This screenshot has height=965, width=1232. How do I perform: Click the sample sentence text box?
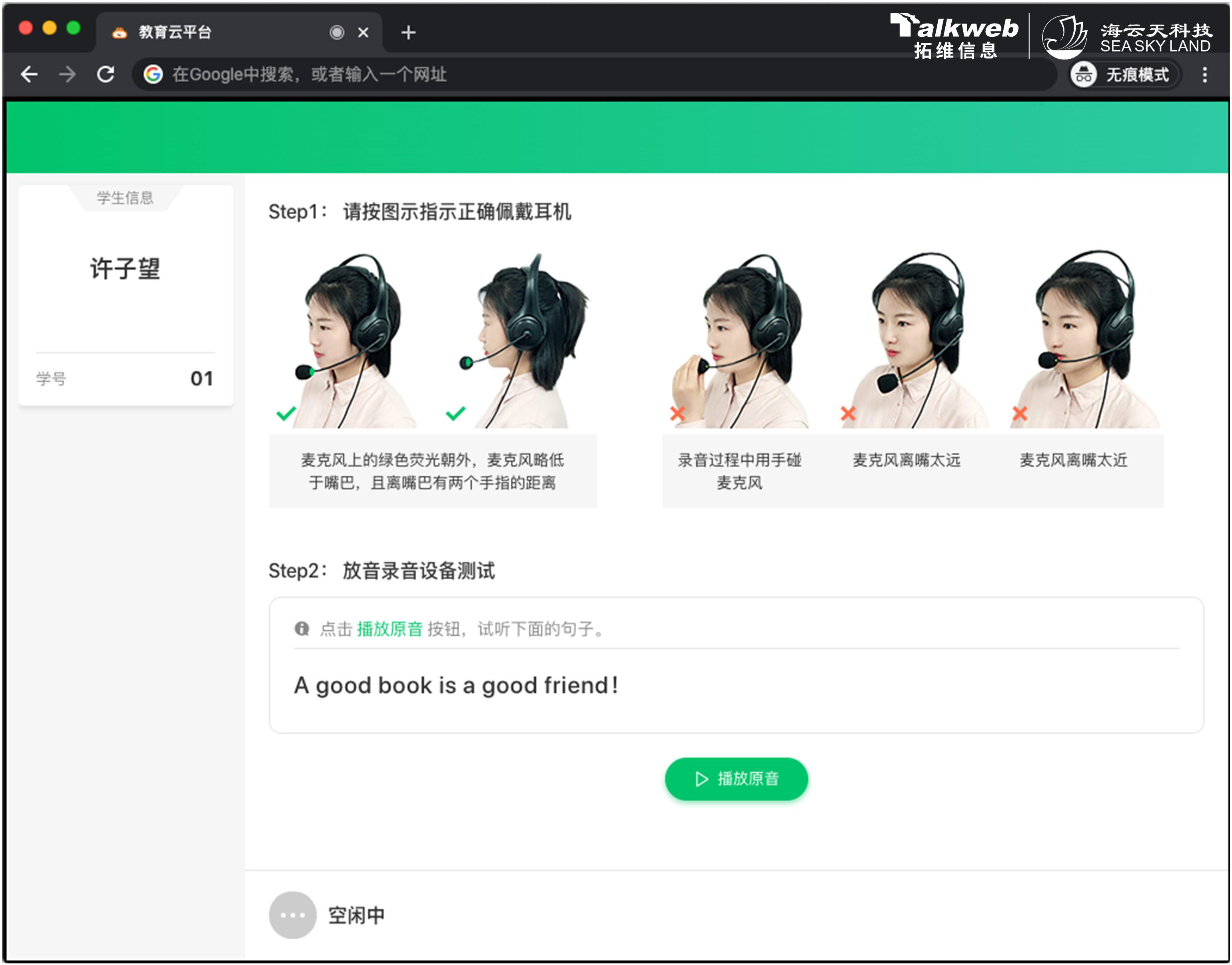point(736,685)
